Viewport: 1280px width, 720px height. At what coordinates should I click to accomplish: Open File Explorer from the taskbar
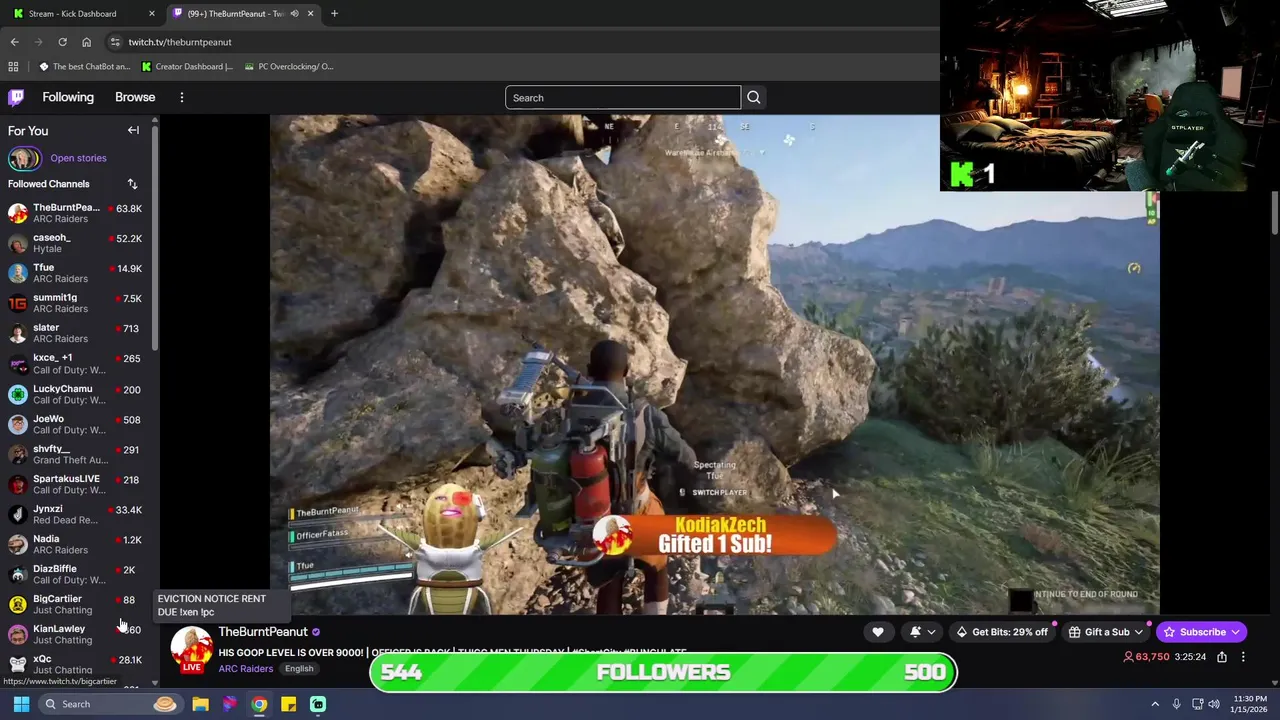(200, 704)
